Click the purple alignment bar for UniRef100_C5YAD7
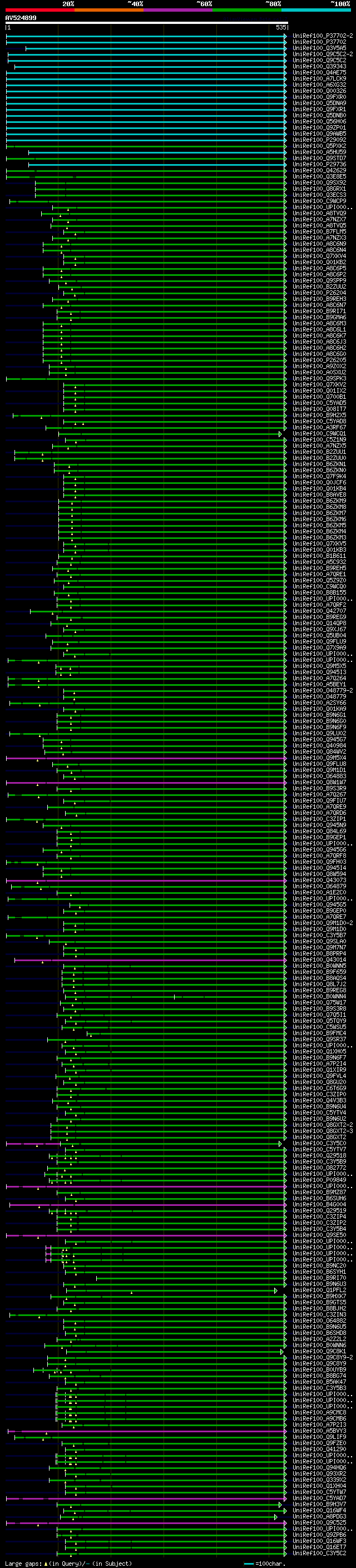Image resolution: width=356 pixels, height=1568 pixels. [146, 1498]
